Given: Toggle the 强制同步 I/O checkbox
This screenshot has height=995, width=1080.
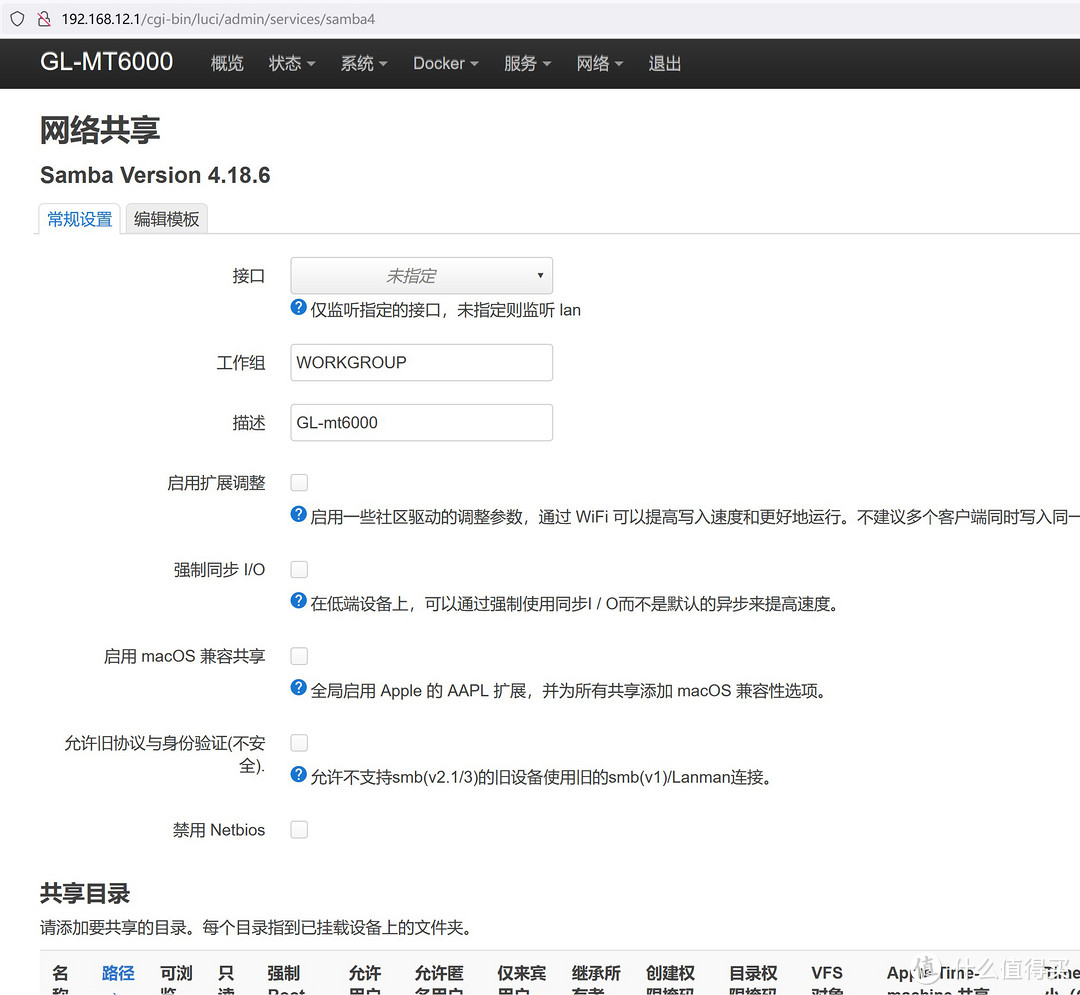Looking at the screenshot, I should [x=299, y=569].
